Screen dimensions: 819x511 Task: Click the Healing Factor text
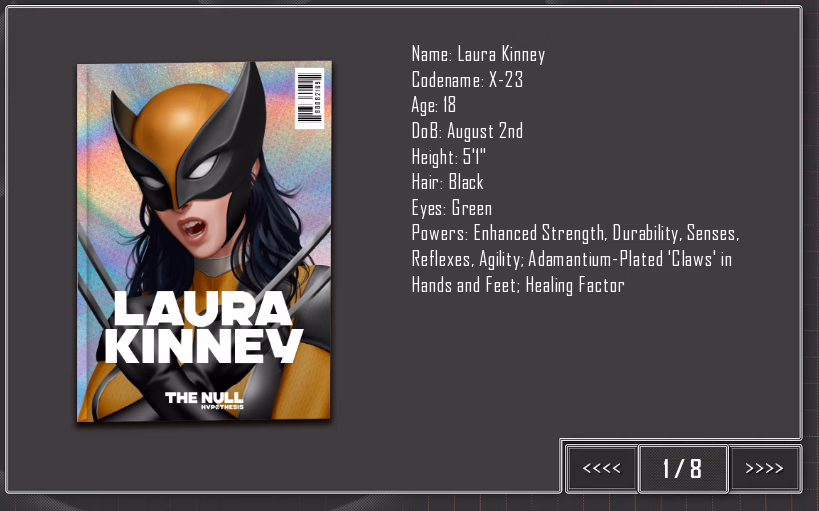point(575,285)
